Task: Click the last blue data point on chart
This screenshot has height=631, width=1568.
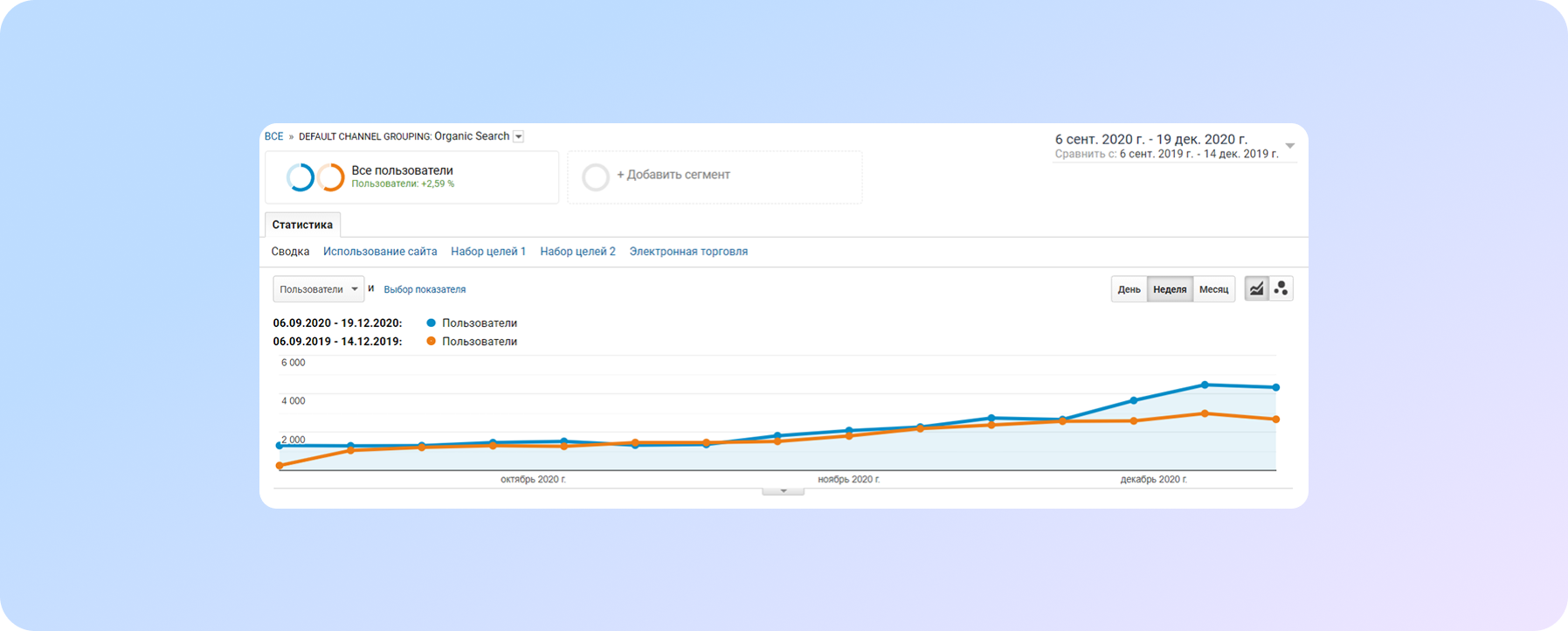Action: (1276, 387)
